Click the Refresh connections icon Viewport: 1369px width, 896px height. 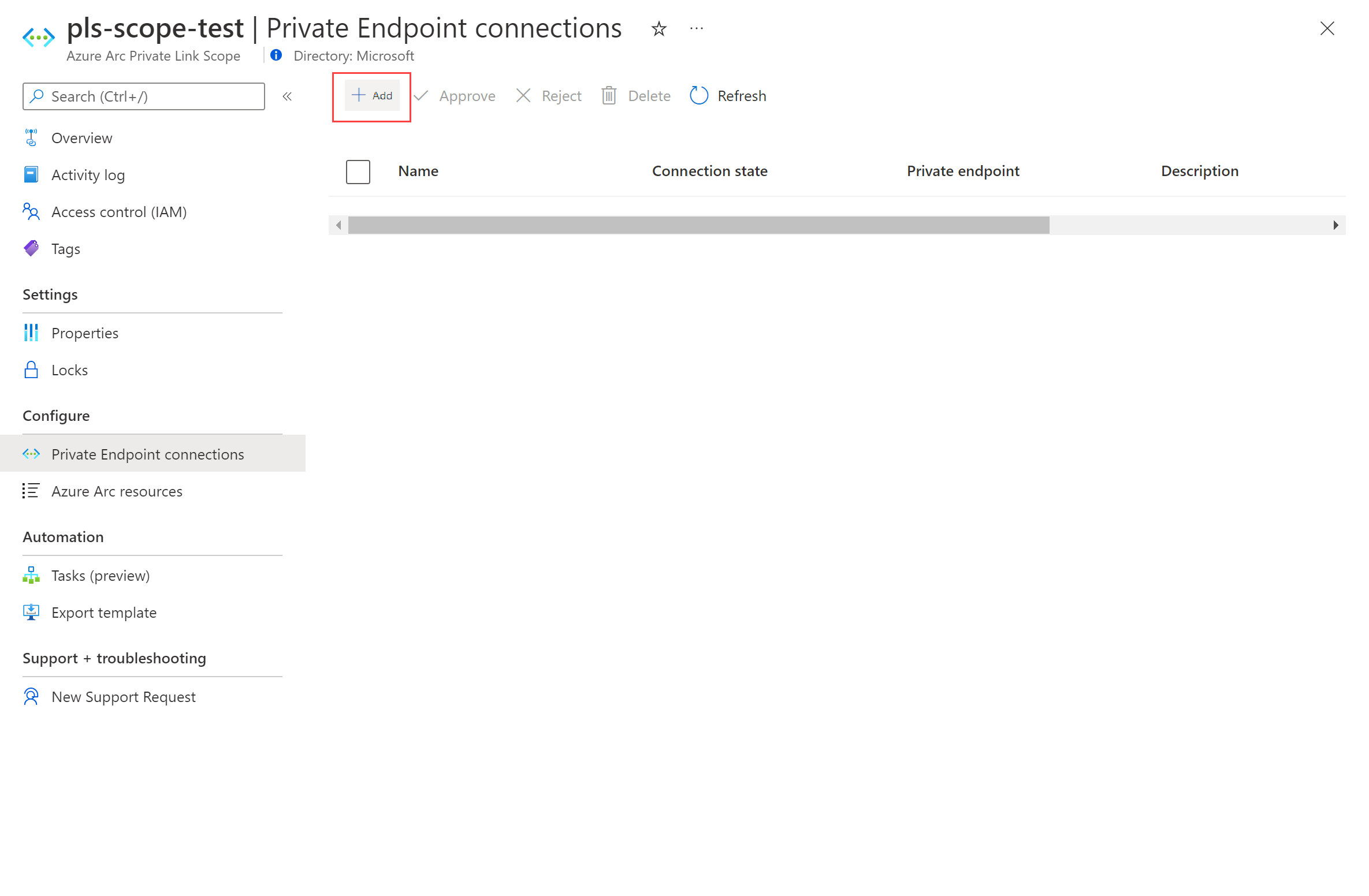tap(699, 95)
